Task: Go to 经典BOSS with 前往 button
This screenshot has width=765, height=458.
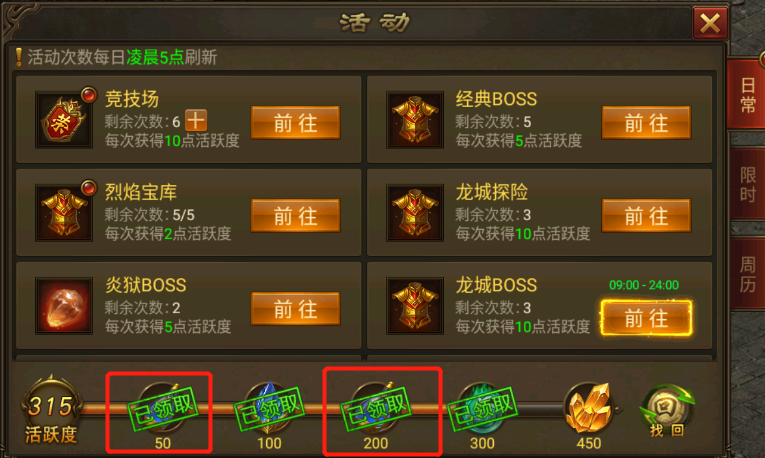Action: (646, 123)
